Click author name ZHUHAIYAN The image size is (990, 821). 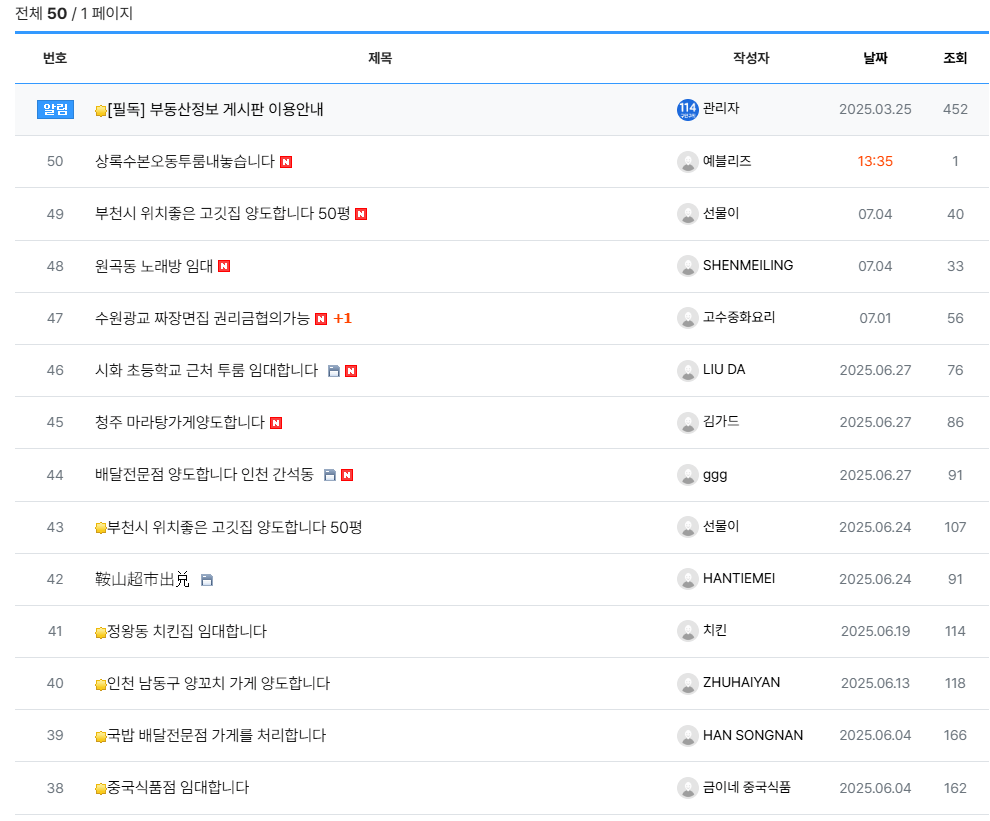point(741,682)
